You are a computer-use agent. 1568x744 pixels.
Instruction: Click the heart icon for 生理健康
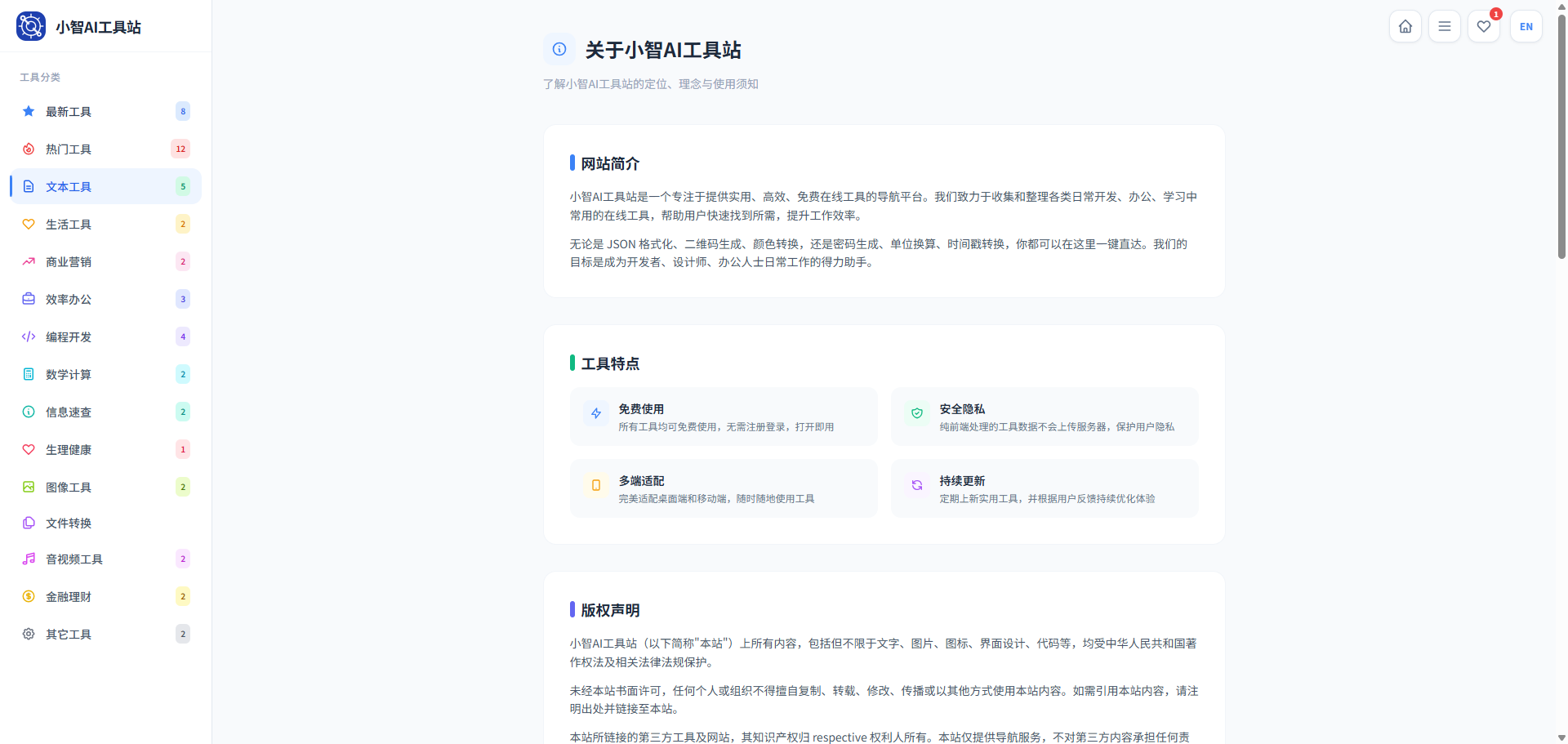[29, 449]
